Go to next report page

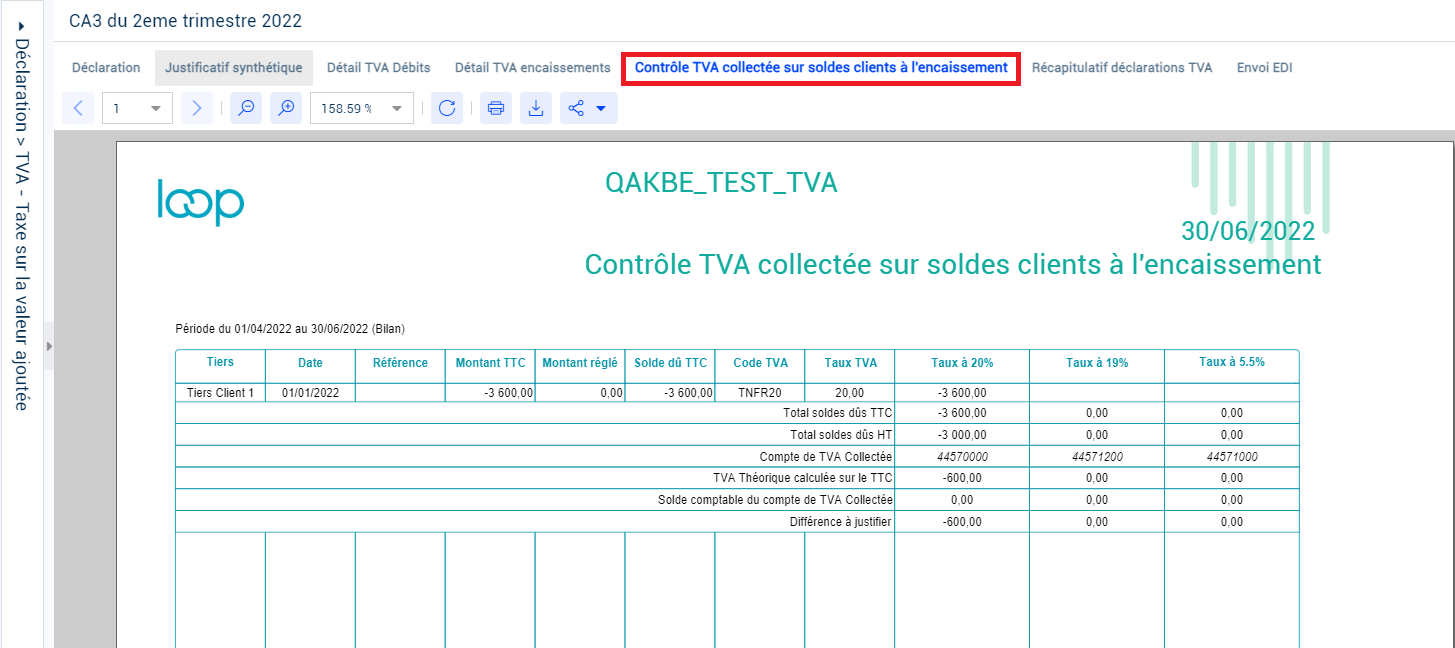pyautogui.click(x=197, y=108)
